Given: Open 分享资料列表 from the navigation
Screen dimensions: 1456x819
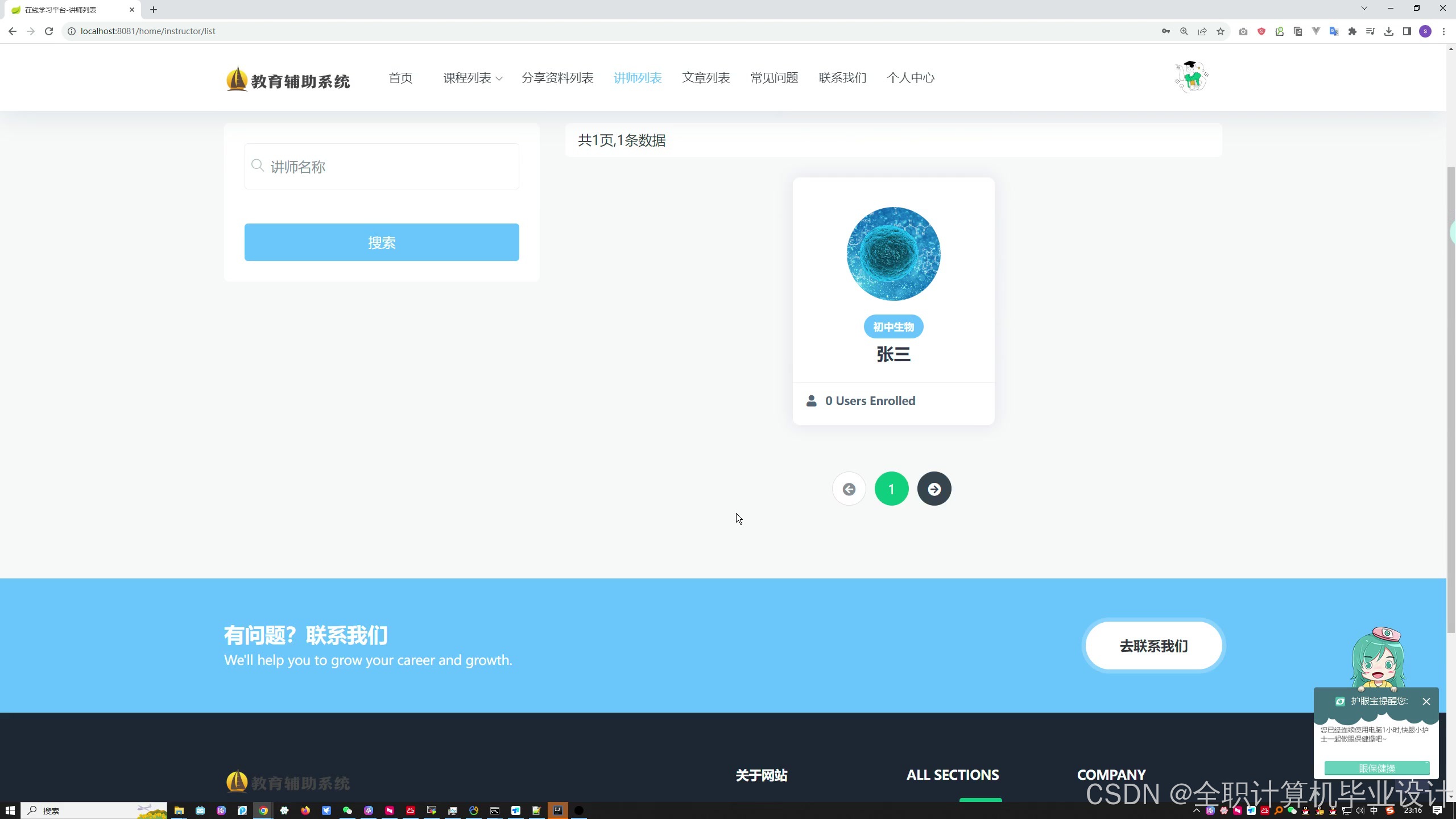Looking at the screenshot, I should click(557, 78).
